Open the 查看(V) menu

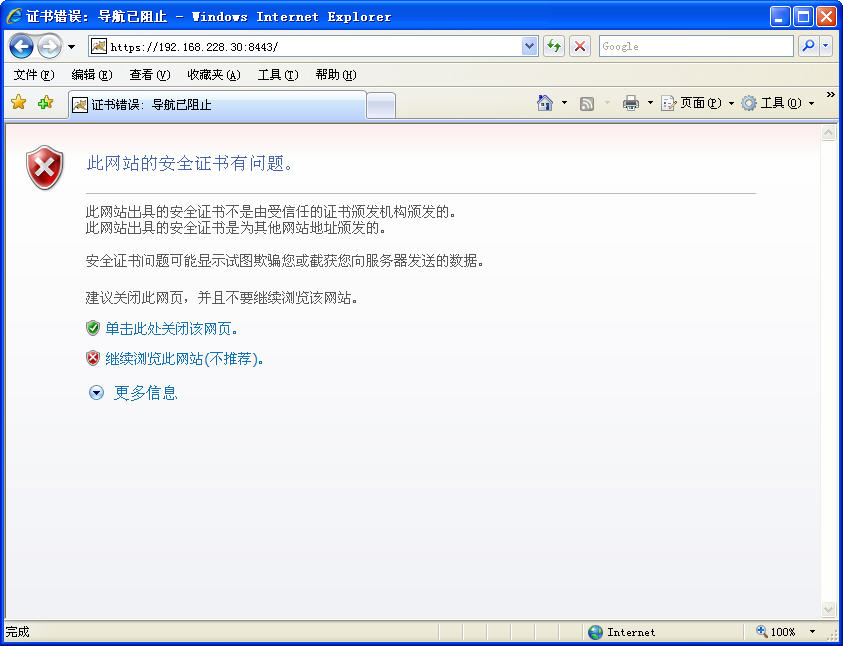pyautogui.click(x=150, y=75)
